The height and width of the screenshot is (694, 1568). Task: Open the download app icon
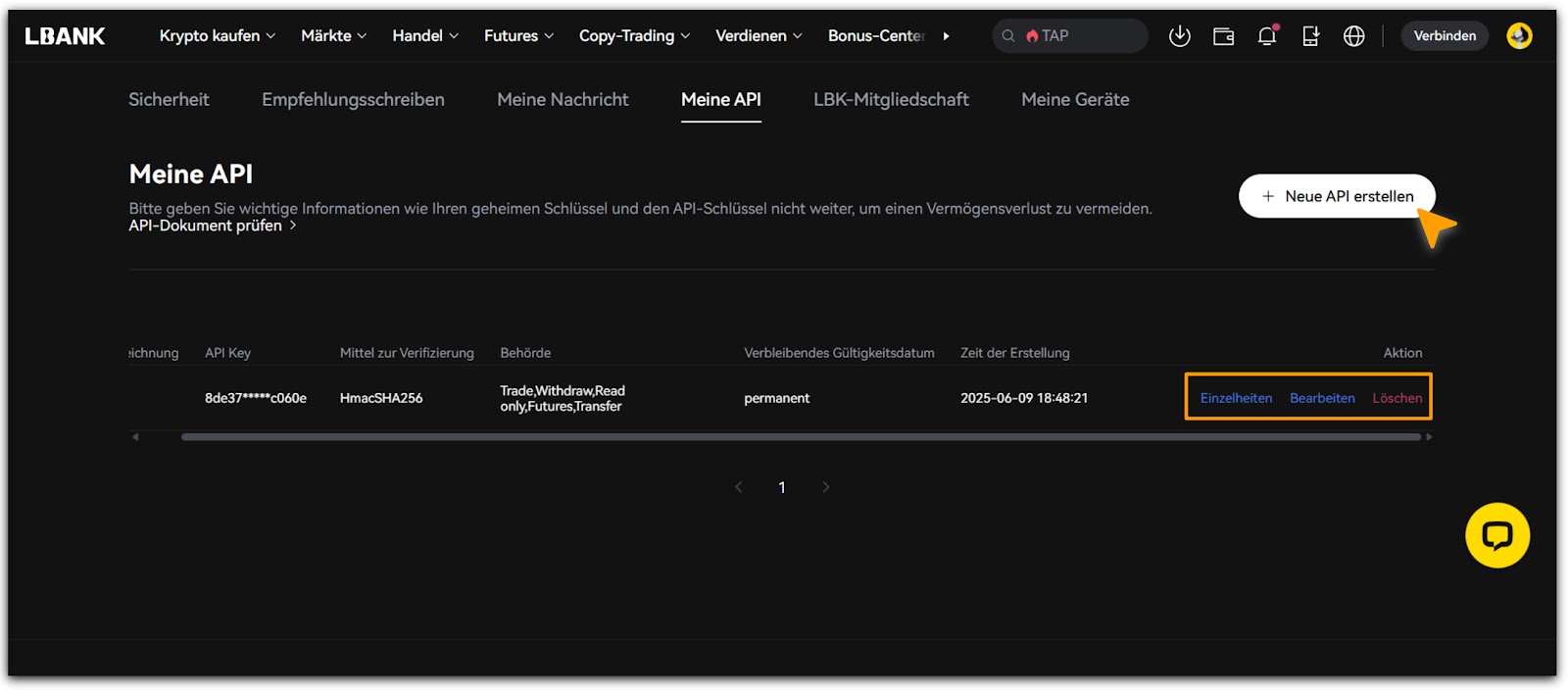(x=1180, y=36)
